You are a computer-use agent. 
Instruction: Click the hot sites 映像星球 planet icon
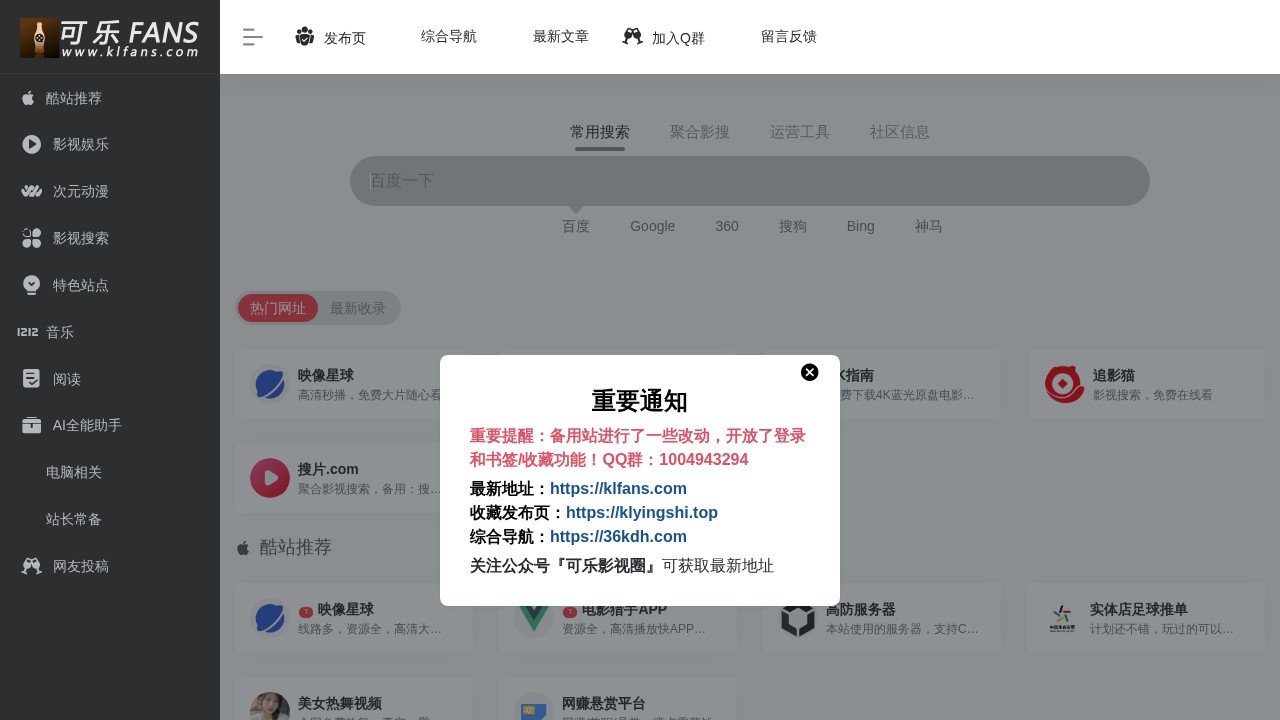[270, 384]
